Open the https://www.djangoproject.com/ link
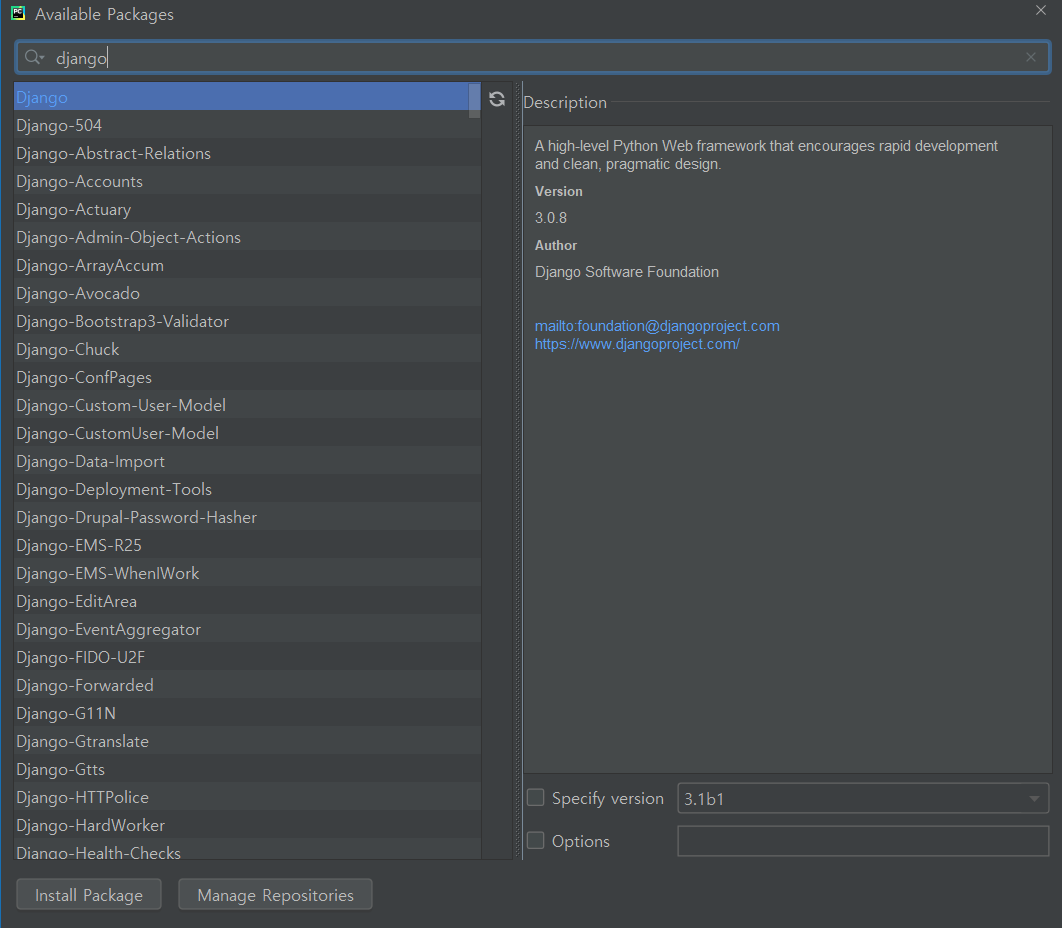The height and width of the screenshot is (928, 1062). [x=637, y=344]
